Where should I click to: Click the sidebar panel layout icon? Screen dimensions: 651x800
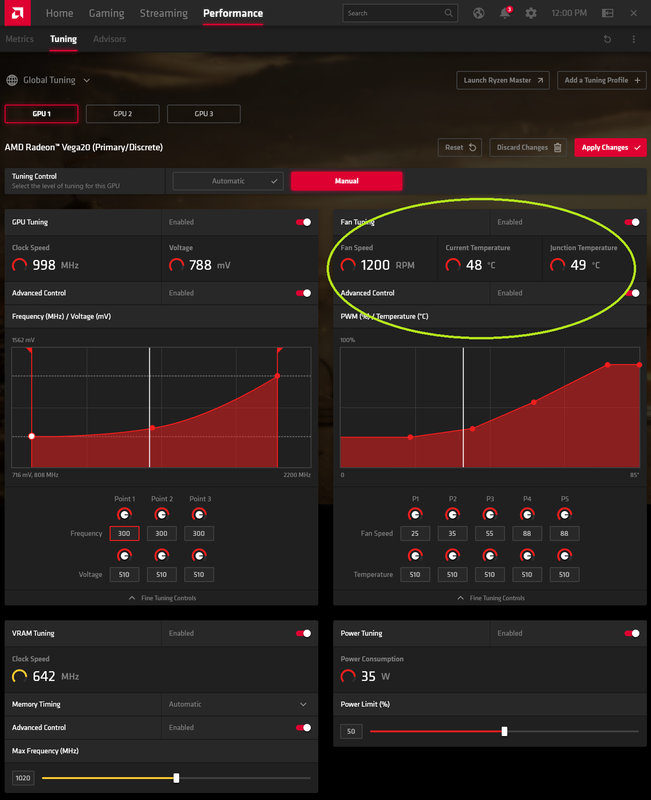click(x=608, y=13)
